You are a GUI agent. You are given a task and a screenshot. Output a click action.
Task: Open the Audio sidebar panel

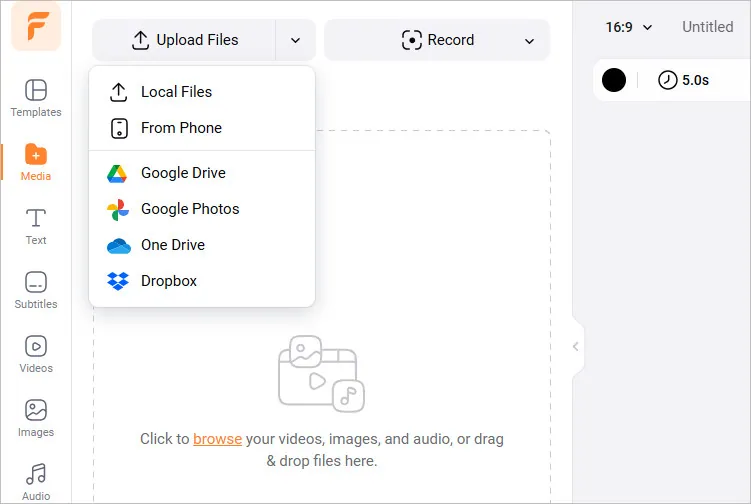[36, 482]
